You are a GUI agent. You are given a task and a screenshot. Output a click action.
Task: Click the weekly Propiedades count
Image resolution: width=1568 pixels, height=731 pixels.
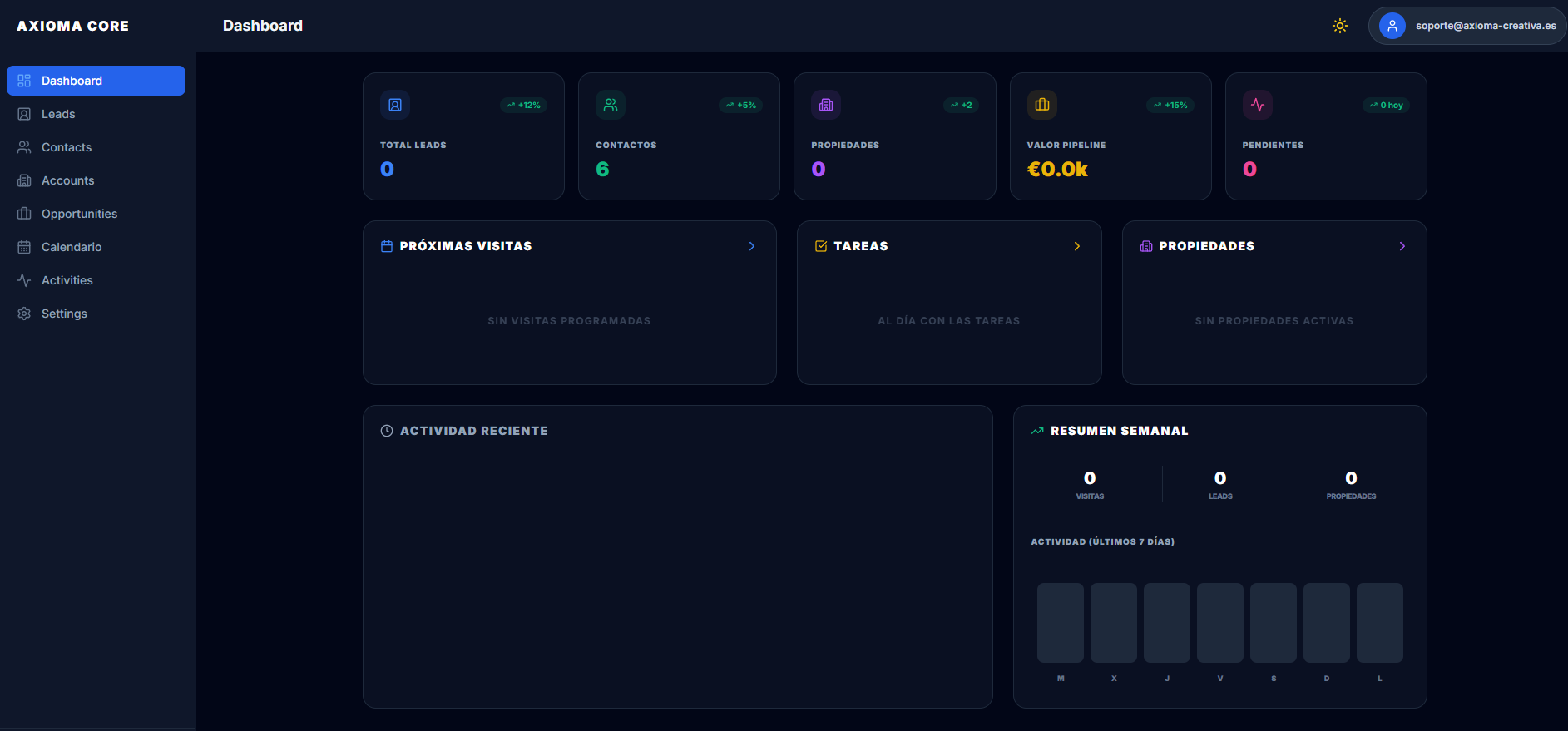pos(1351,478)
